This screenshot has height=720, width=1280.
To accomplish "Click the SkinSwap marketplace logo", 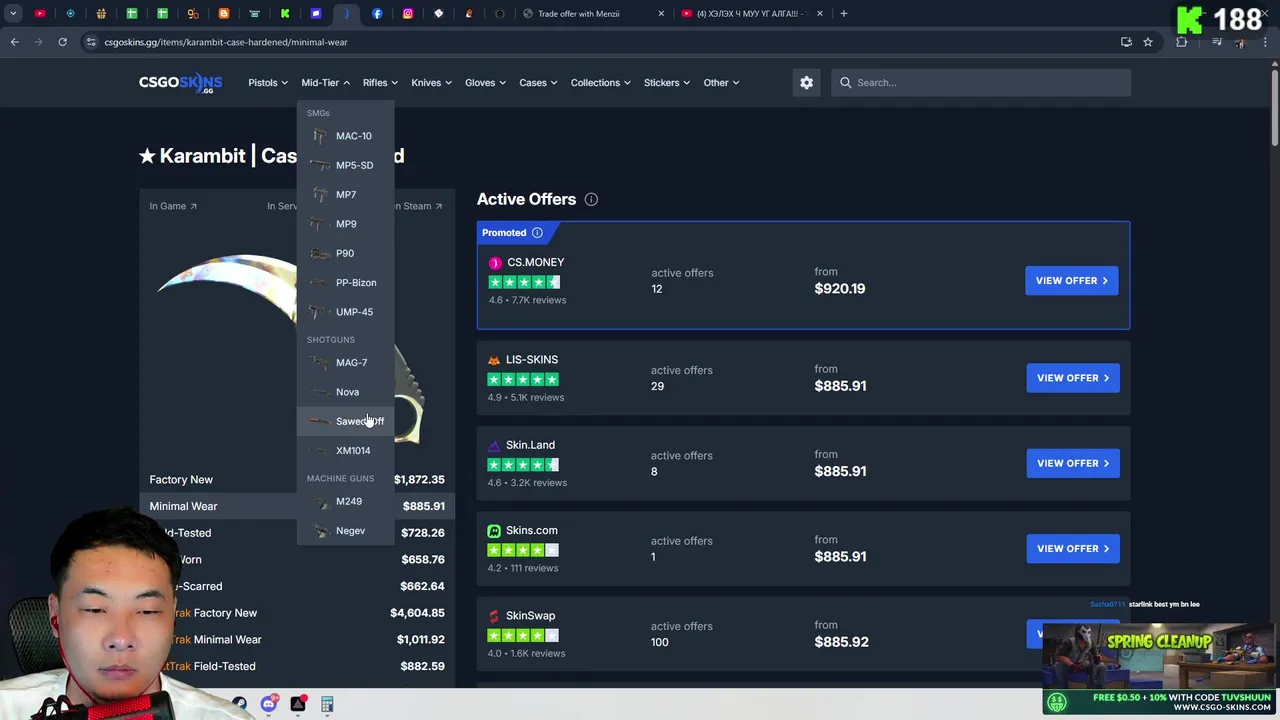I will click(x=494, y=616).
